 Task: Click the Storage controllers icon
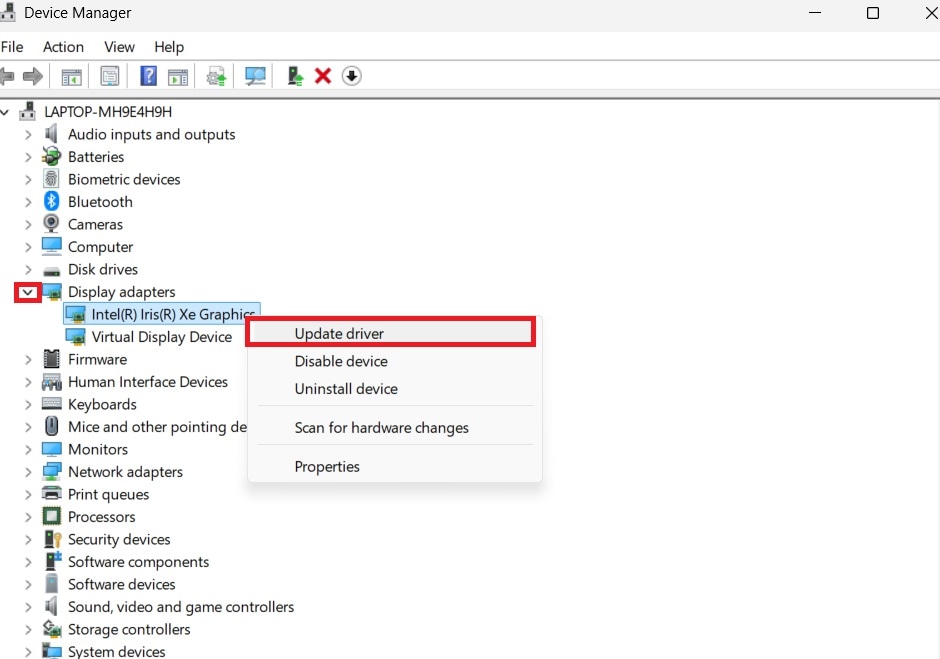(52, 628)
